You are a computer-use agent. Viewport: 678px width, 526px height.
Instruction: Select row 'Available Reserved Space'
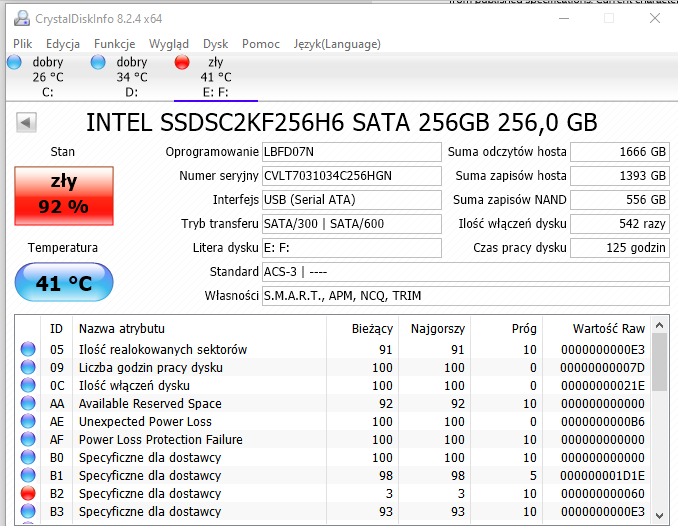click(x=333, y=403)
